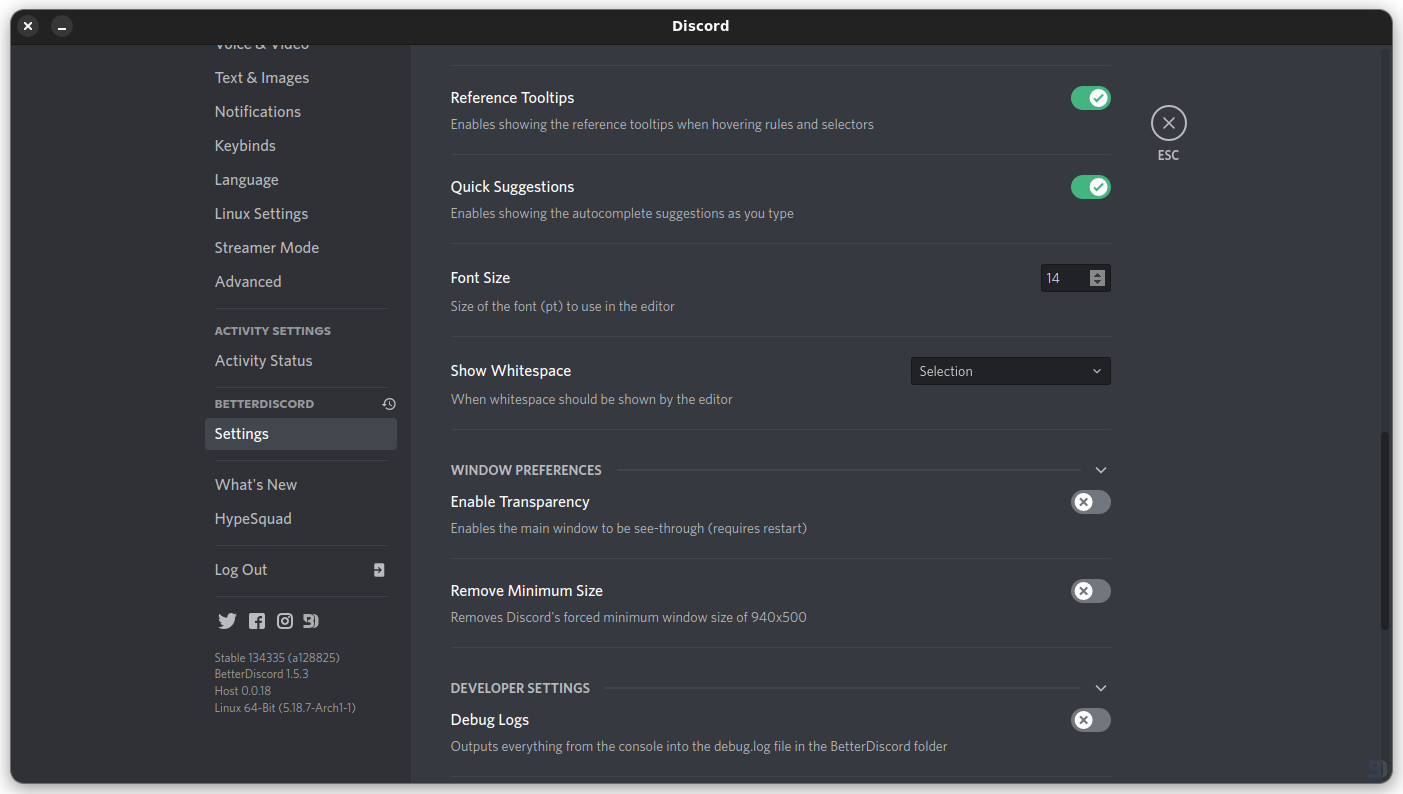Click the minimize icon in the title bar
Viewport: 1403px width, 794px height.
[x=61, y=26]
